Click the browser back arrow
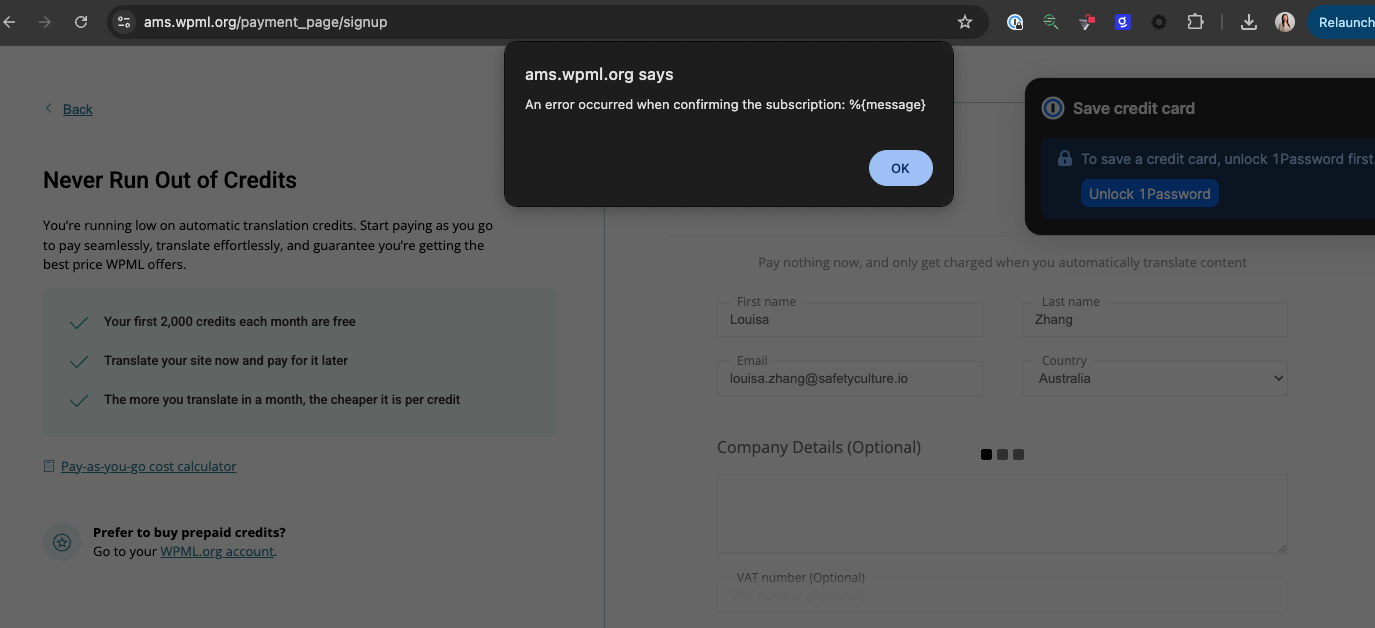The width and height of the screenshot is (1375, 628). pyautogui.click(x=8, y=22)
